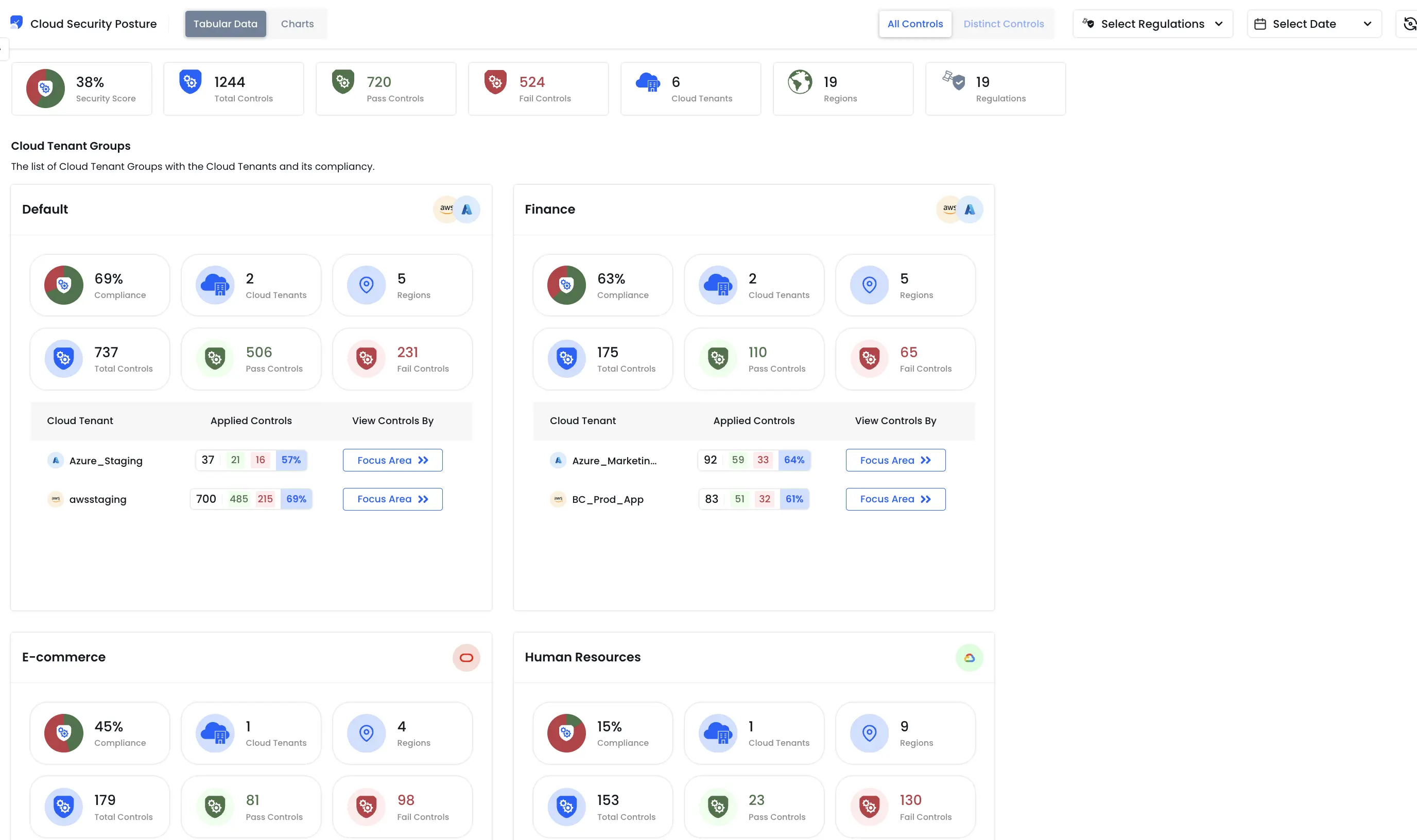1417x840 pixels.
Task: Click the Oracle Cloud icon on the E-commerce group
Action: [466, 657]
